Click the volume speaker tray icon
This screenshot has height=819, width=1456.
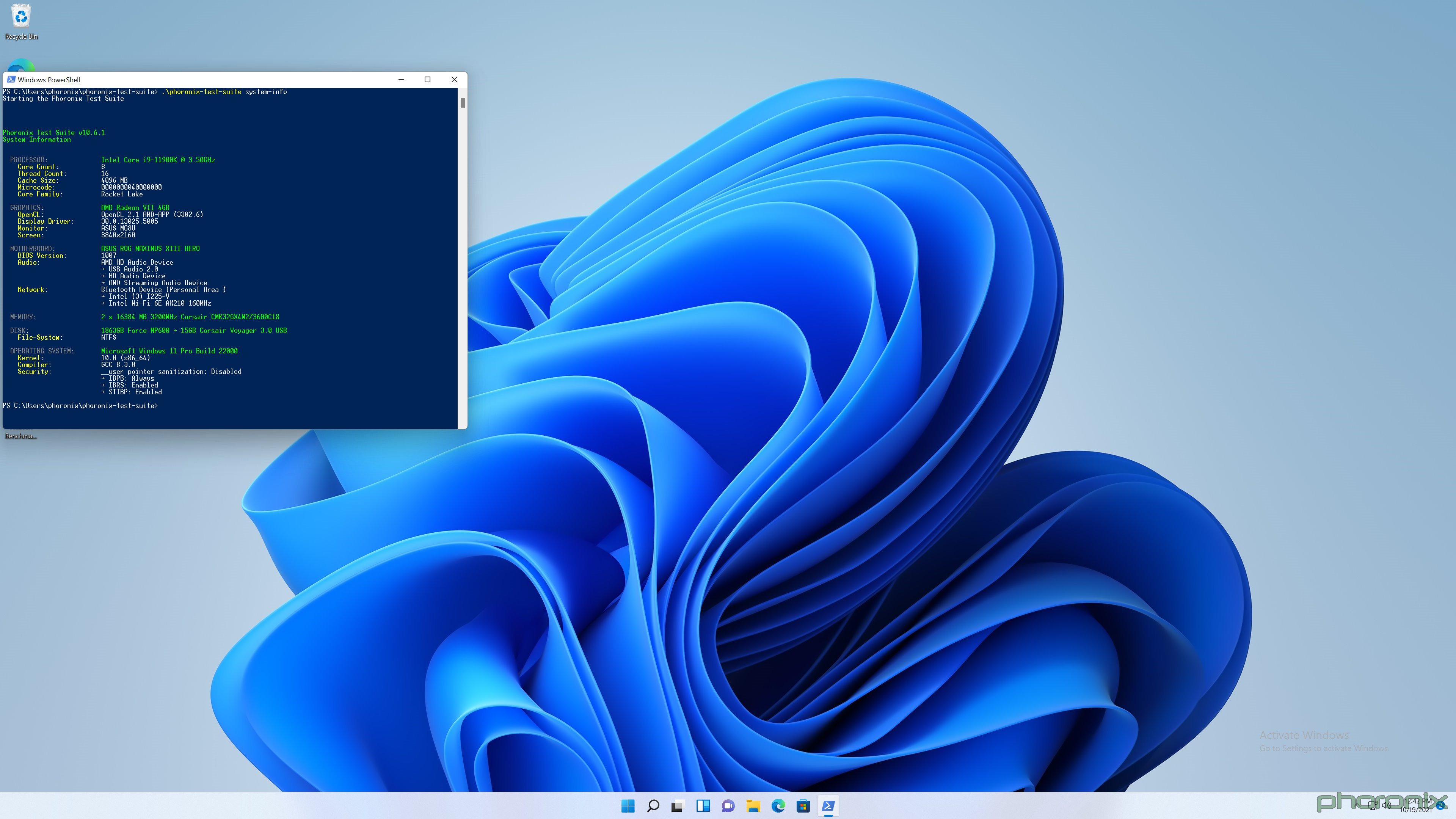coord(1387,805)
